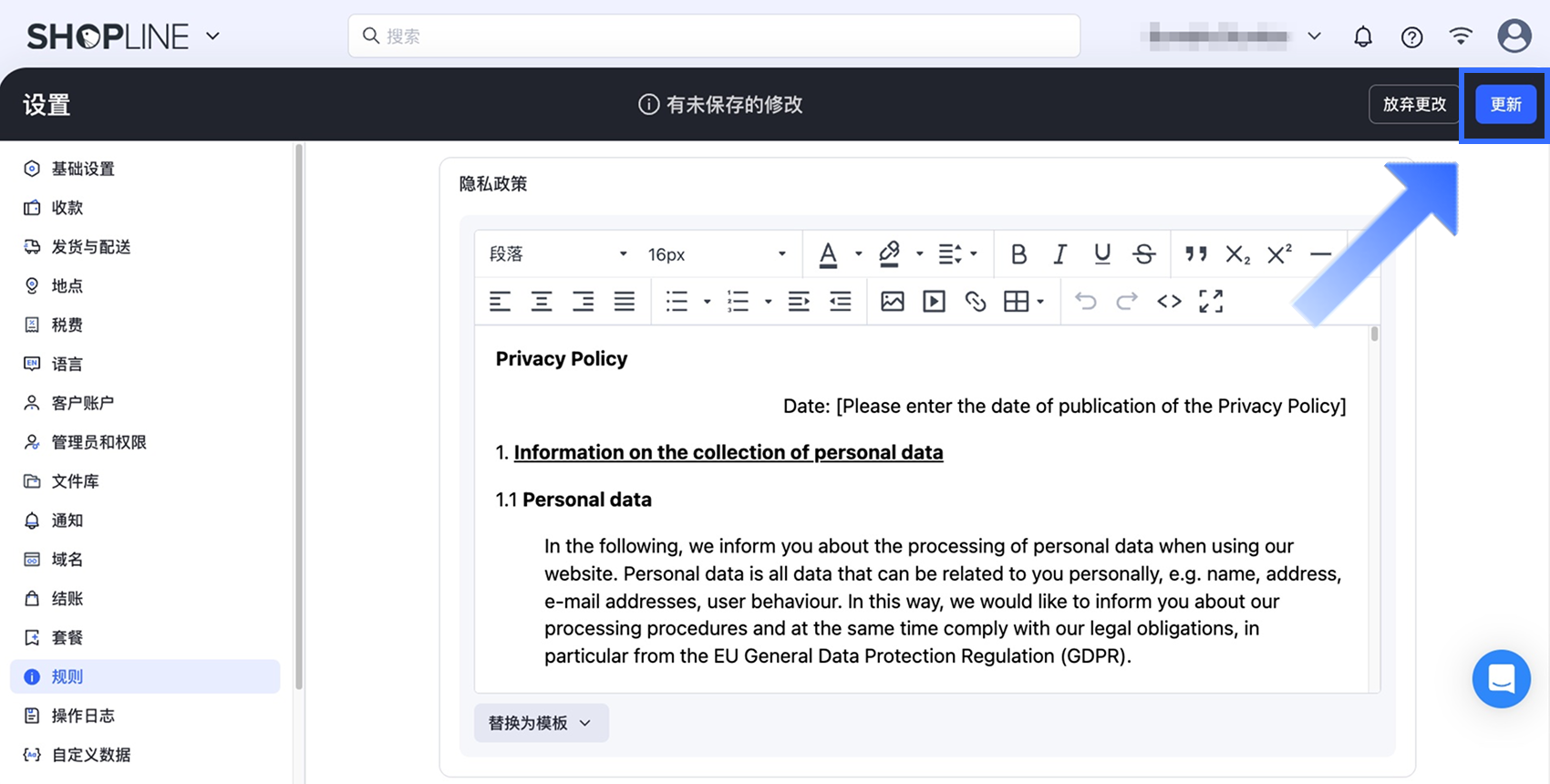Open the live chat bubble
Screen dimensions: 1550x784
pos(1501,679)
